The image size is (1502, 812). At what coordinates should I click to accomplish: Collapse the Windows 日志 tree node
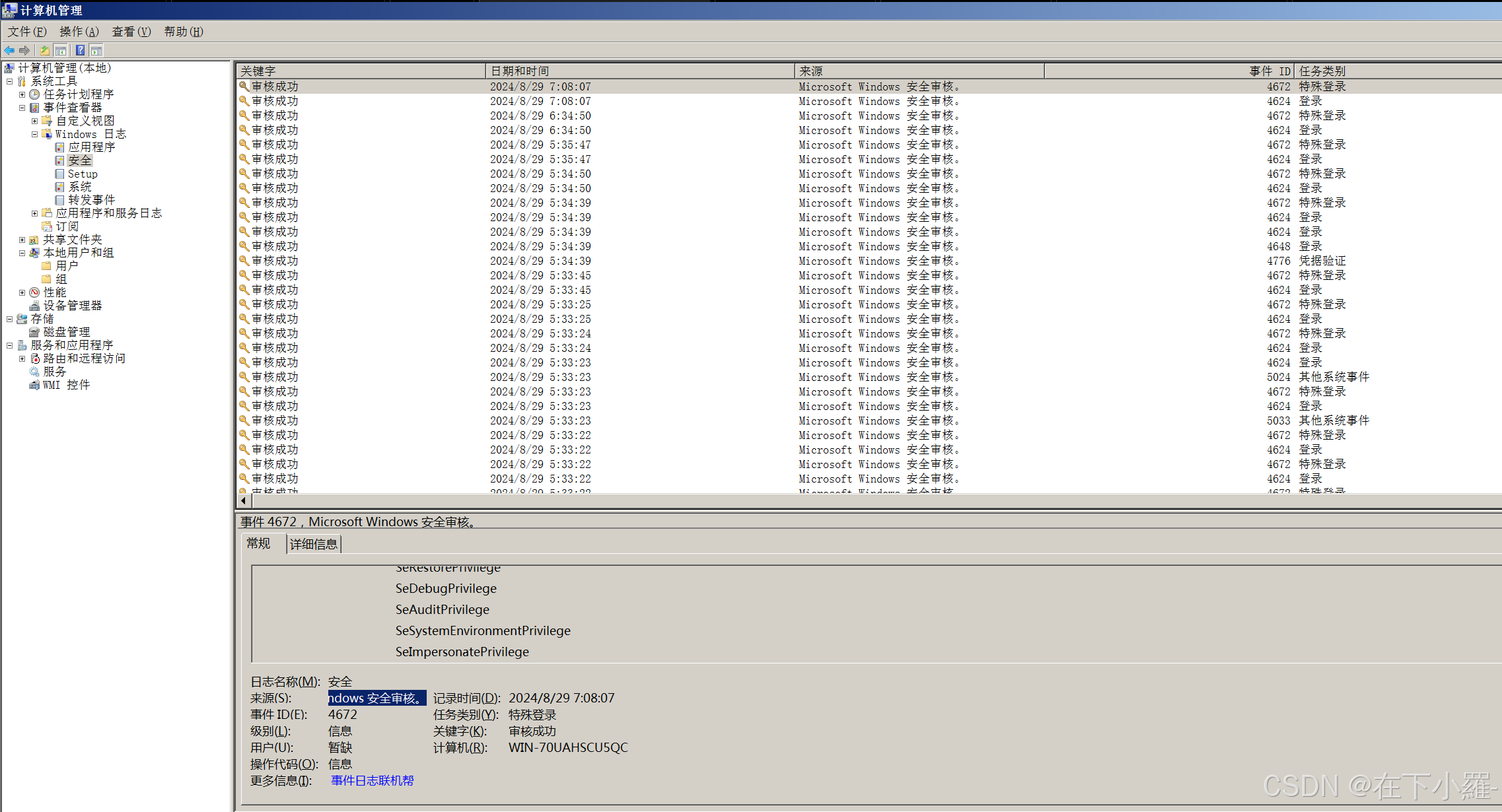(35, 134)
